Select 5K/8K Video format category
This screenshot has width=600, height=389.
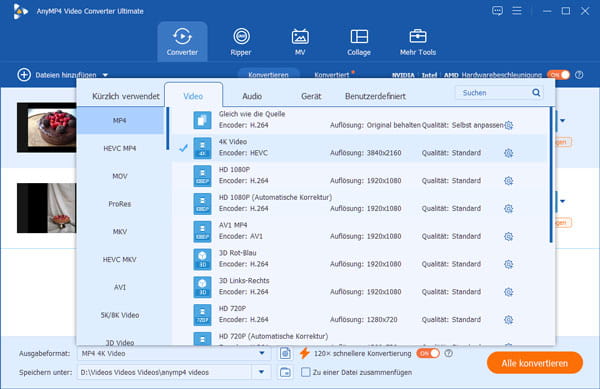[x=120, y=315]
